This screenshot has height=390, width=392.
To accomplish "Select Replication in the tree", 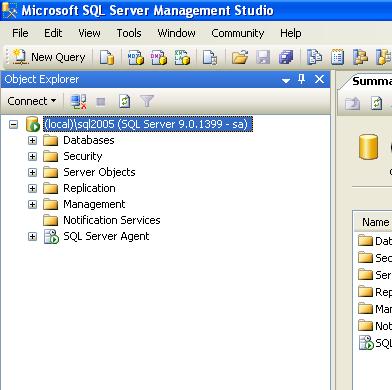I will [x=89, y=188].
